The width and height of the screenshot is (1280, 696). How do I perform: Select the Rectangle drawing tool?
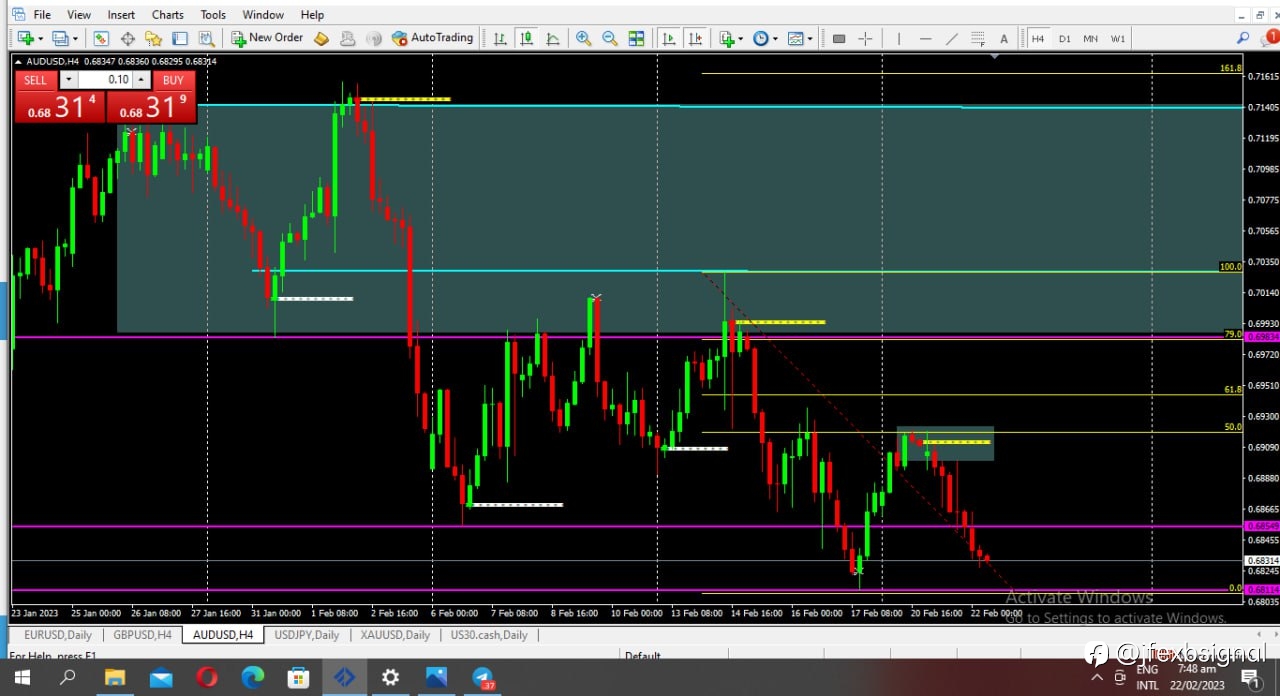[839, 38]
